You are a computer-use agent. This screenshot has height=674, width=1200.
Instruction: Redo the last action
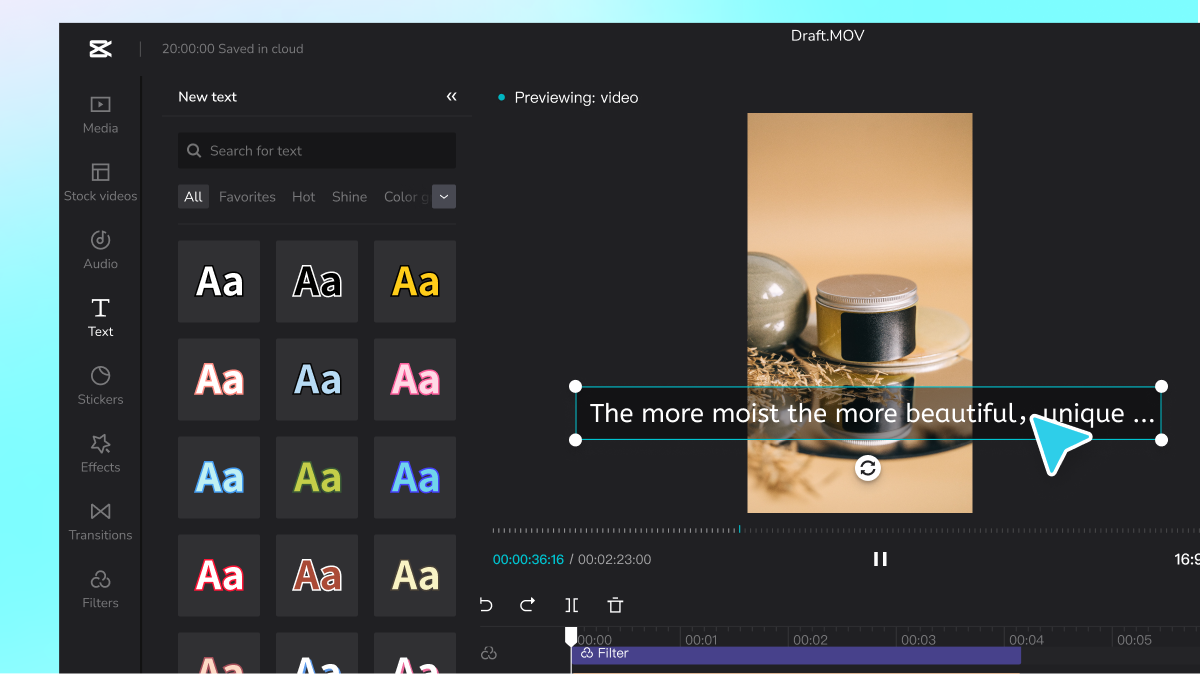click(x=527, y=605)
